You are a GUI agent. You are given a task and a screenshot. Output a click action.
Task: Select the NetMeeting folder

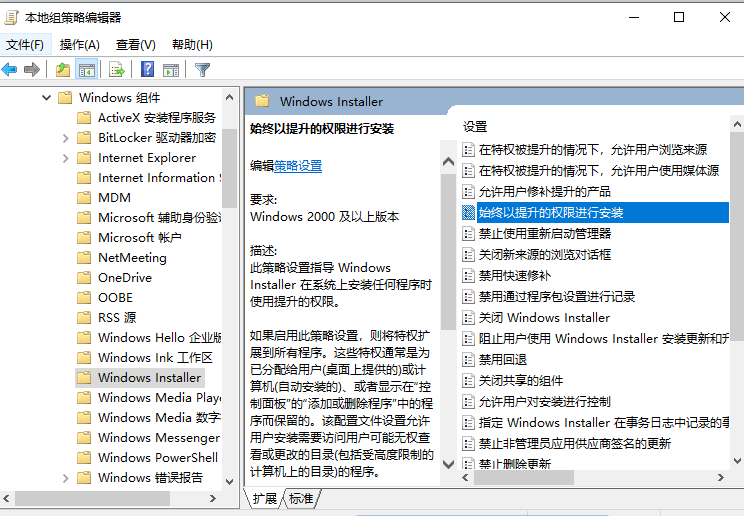pos(122,257)
